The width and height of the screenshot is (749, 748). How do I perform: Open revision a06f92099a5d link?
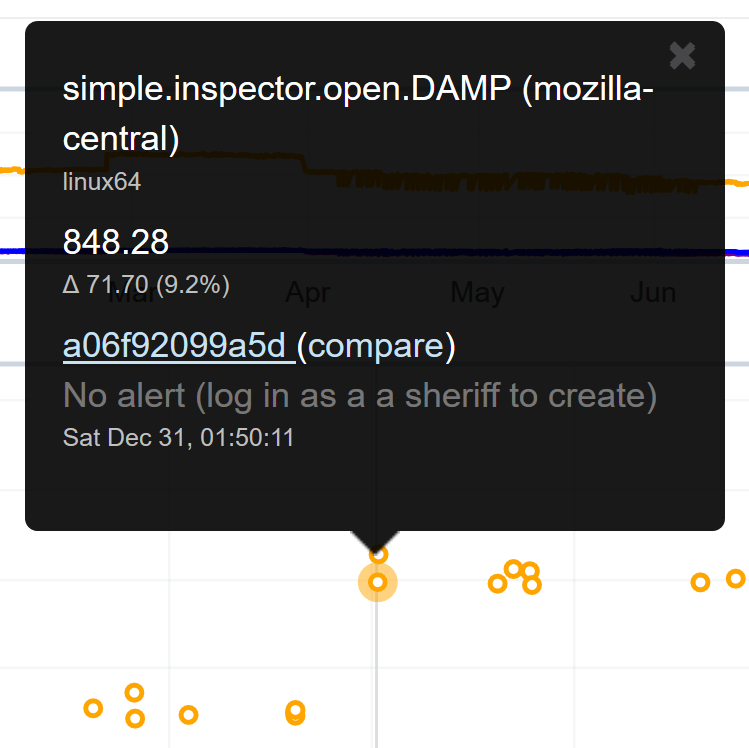point(177,346)
